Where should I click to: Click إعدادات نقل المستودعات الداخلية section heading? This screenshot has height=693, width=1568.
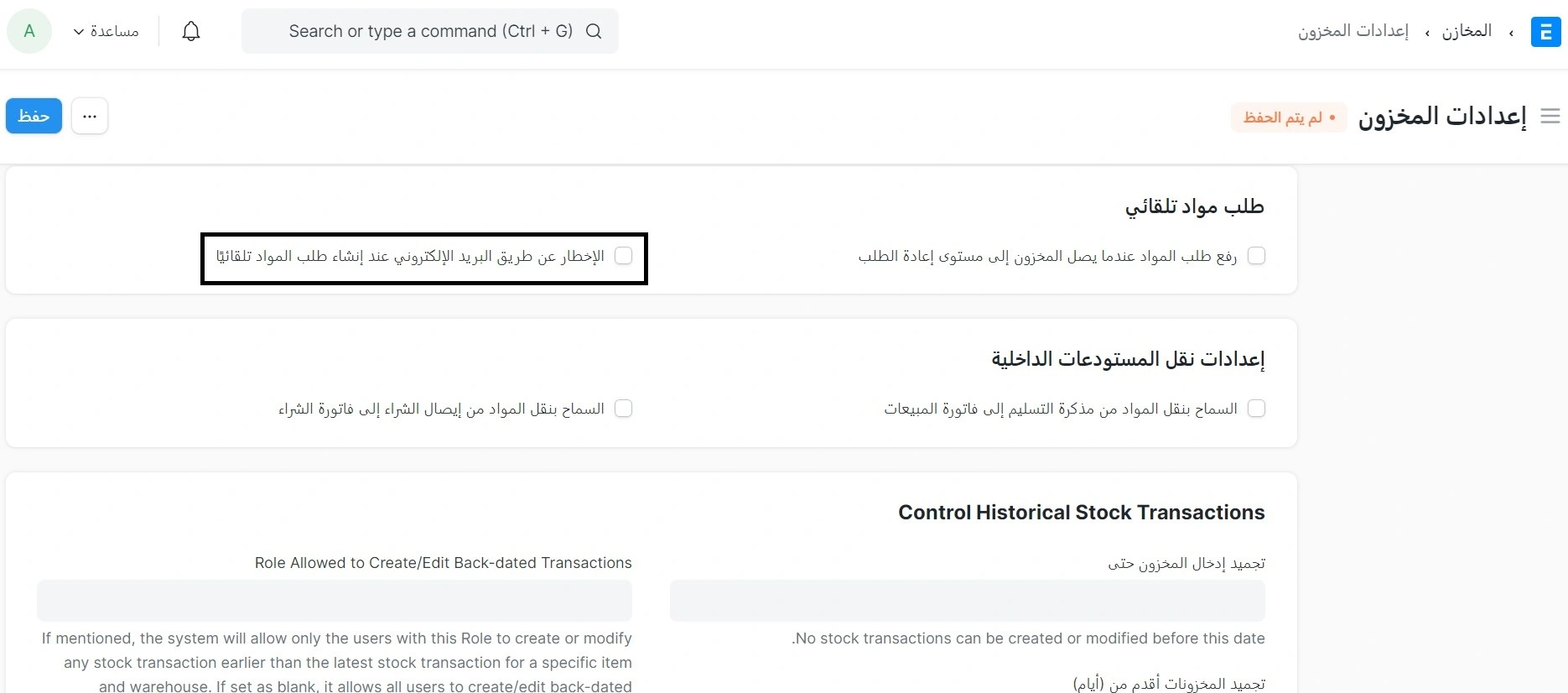point(1128,359)
